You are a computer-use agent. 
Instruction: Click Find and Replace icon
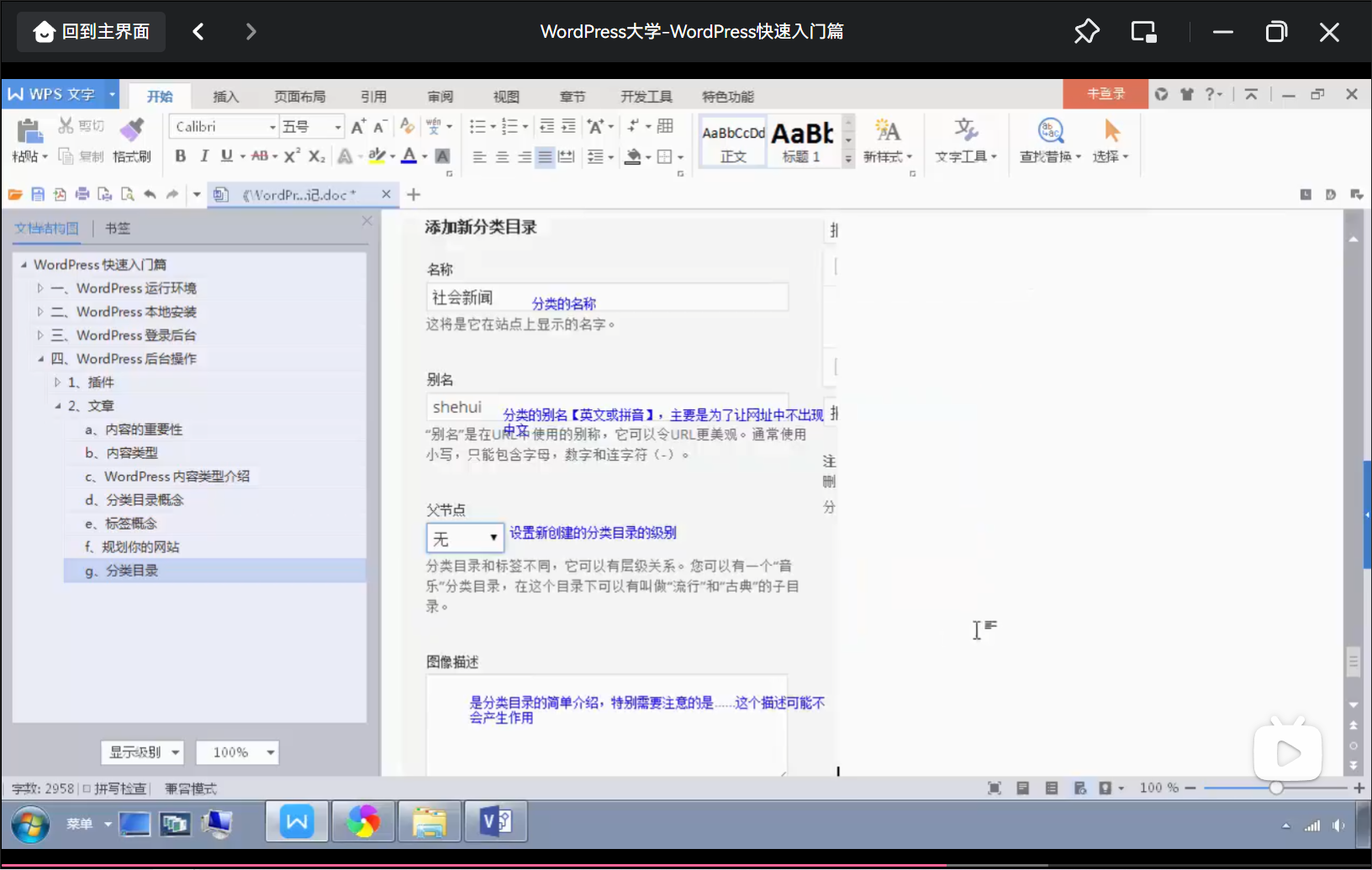pos(1051,130)
